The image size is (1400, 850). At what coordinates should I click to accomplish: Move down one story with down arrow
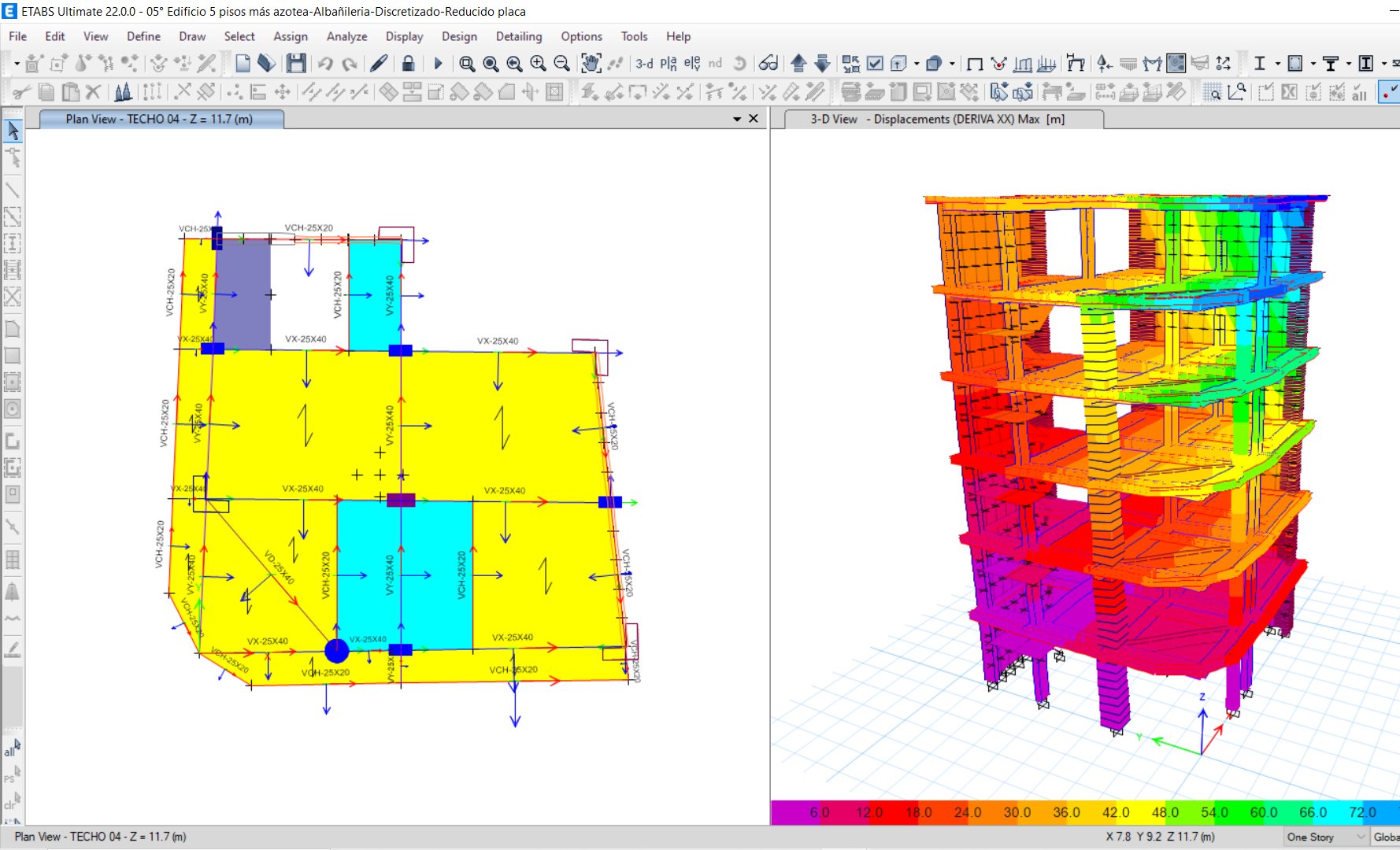(x=822, y=63)
